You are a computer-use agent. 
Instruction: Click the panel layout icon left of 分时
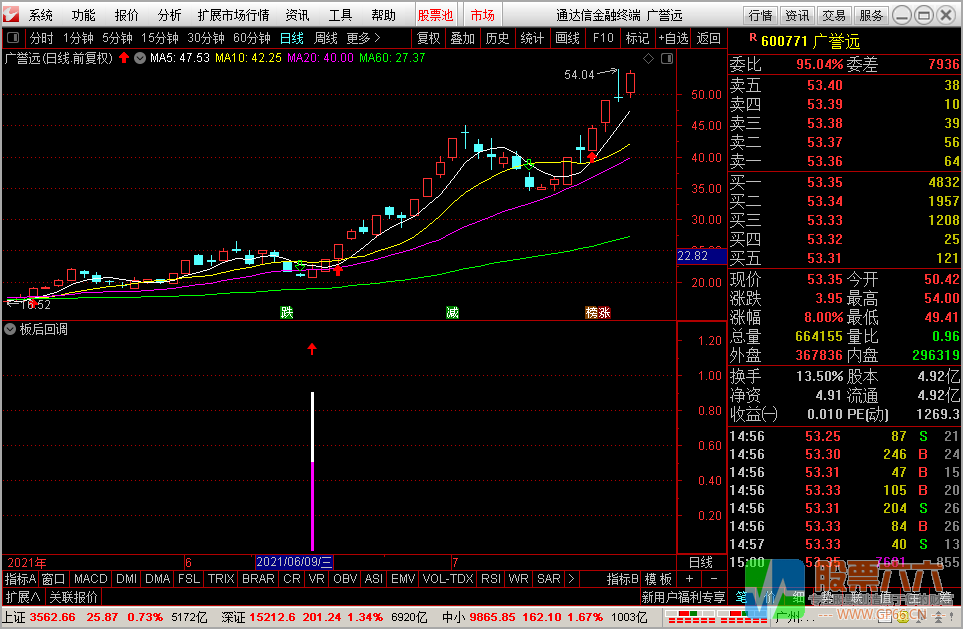(x=13, y=38)
